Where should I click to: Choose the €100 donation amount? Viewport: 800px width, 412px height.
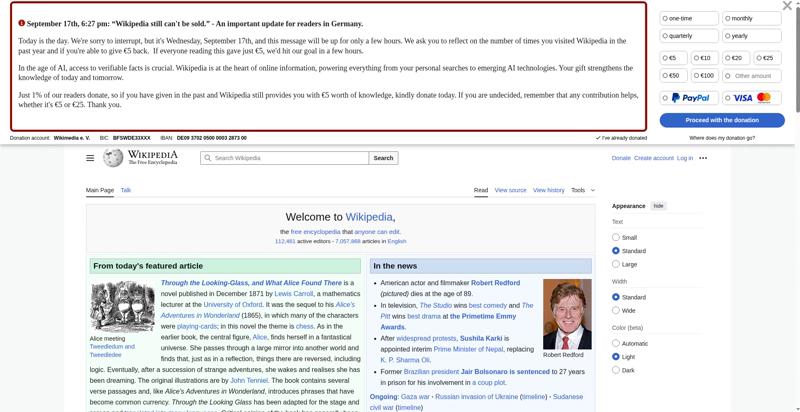coord(705,75)
